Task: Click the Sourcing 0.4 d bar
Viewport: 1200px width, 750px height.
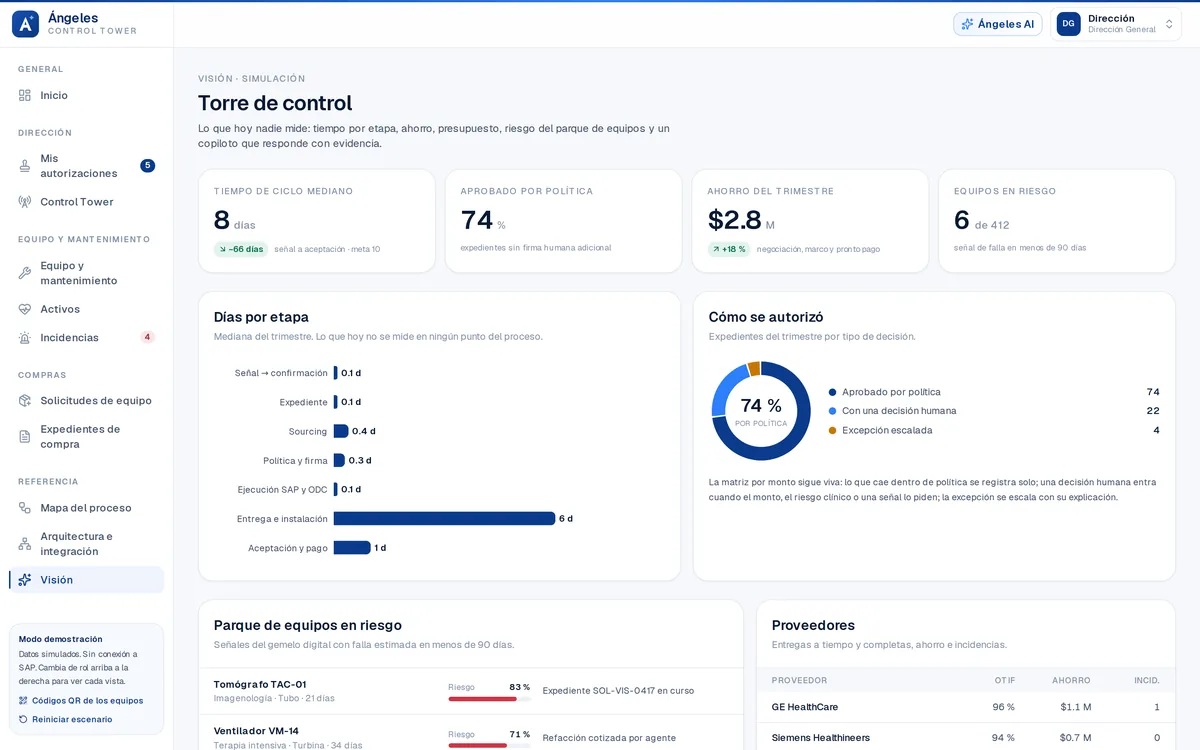Action: 341,431
